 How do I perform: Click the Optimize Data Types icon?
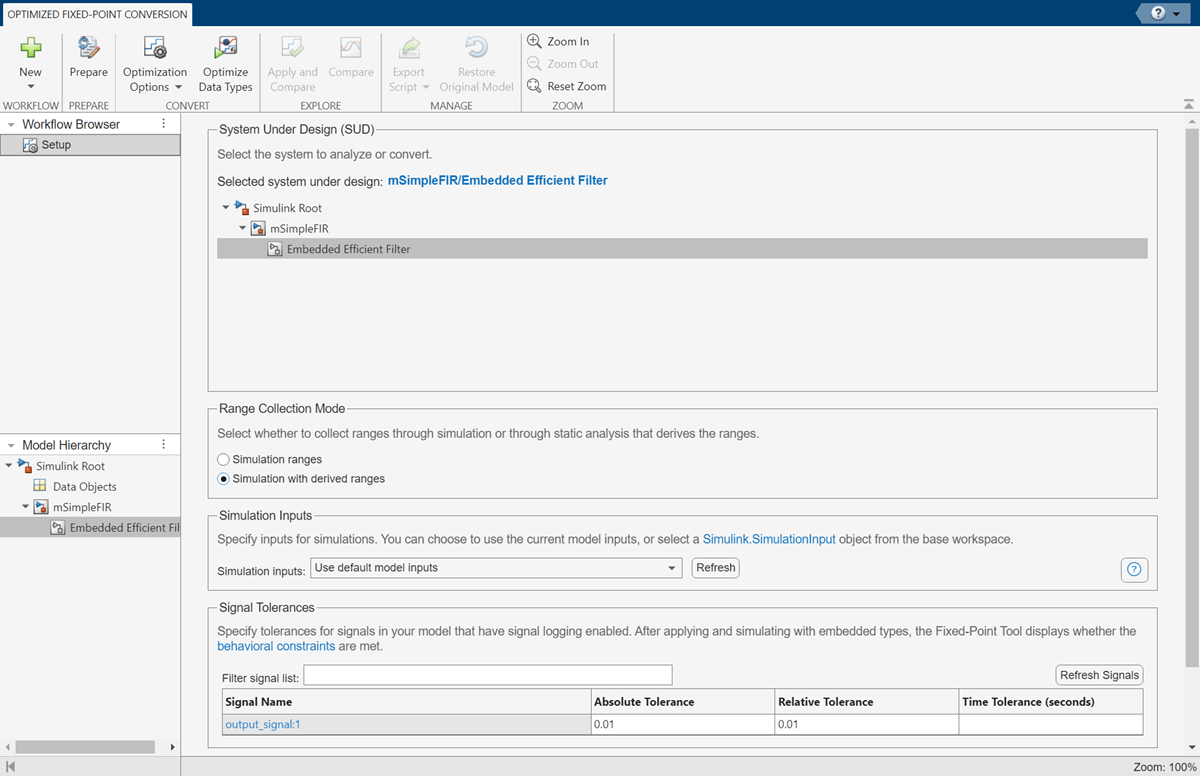[x=226, y=48]
